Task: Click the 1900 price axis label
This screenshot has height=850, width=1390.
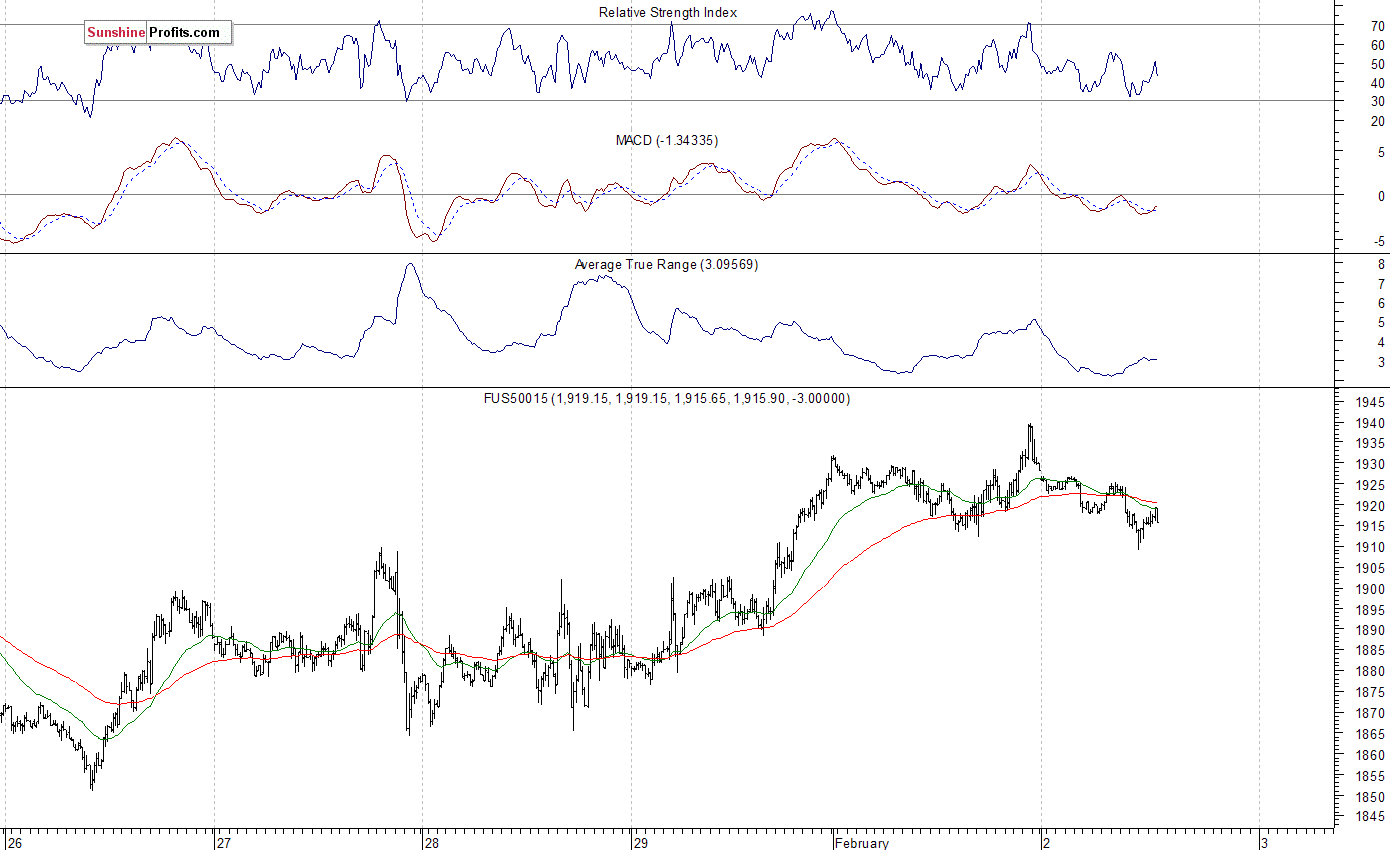Action: point(1370,589)
